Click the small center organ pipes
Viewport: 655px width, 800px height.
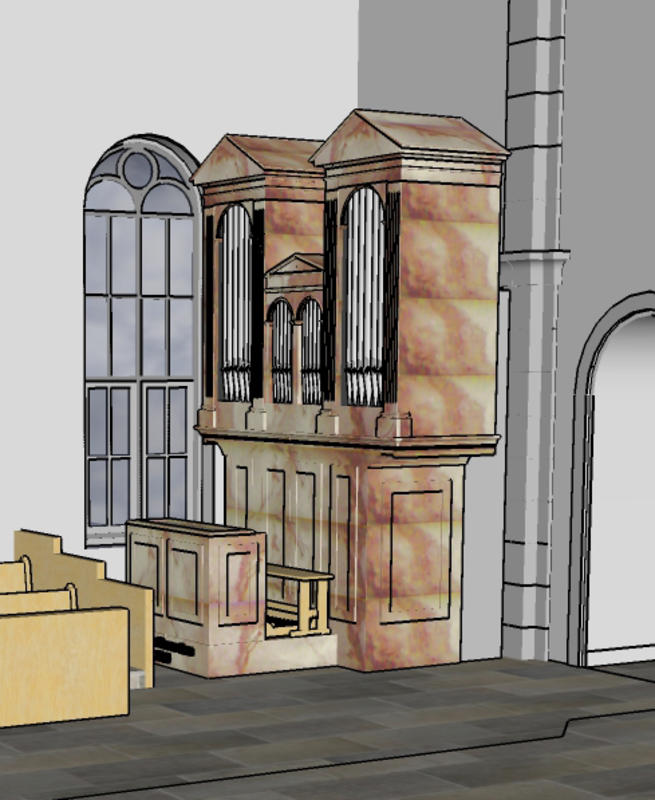tap(295, 352)
